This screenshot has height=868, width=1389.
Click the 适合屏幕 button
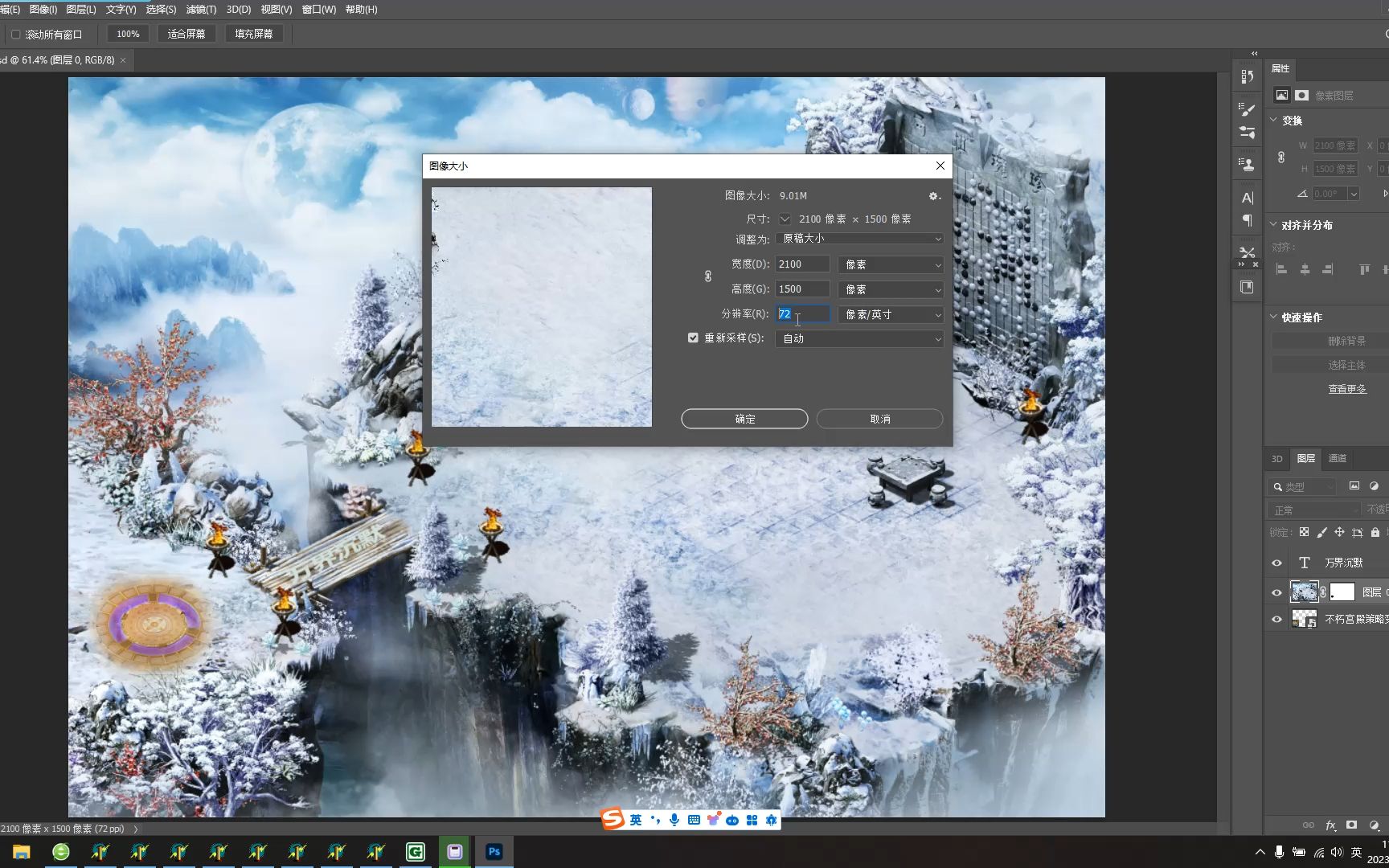(x=186, y=34)
